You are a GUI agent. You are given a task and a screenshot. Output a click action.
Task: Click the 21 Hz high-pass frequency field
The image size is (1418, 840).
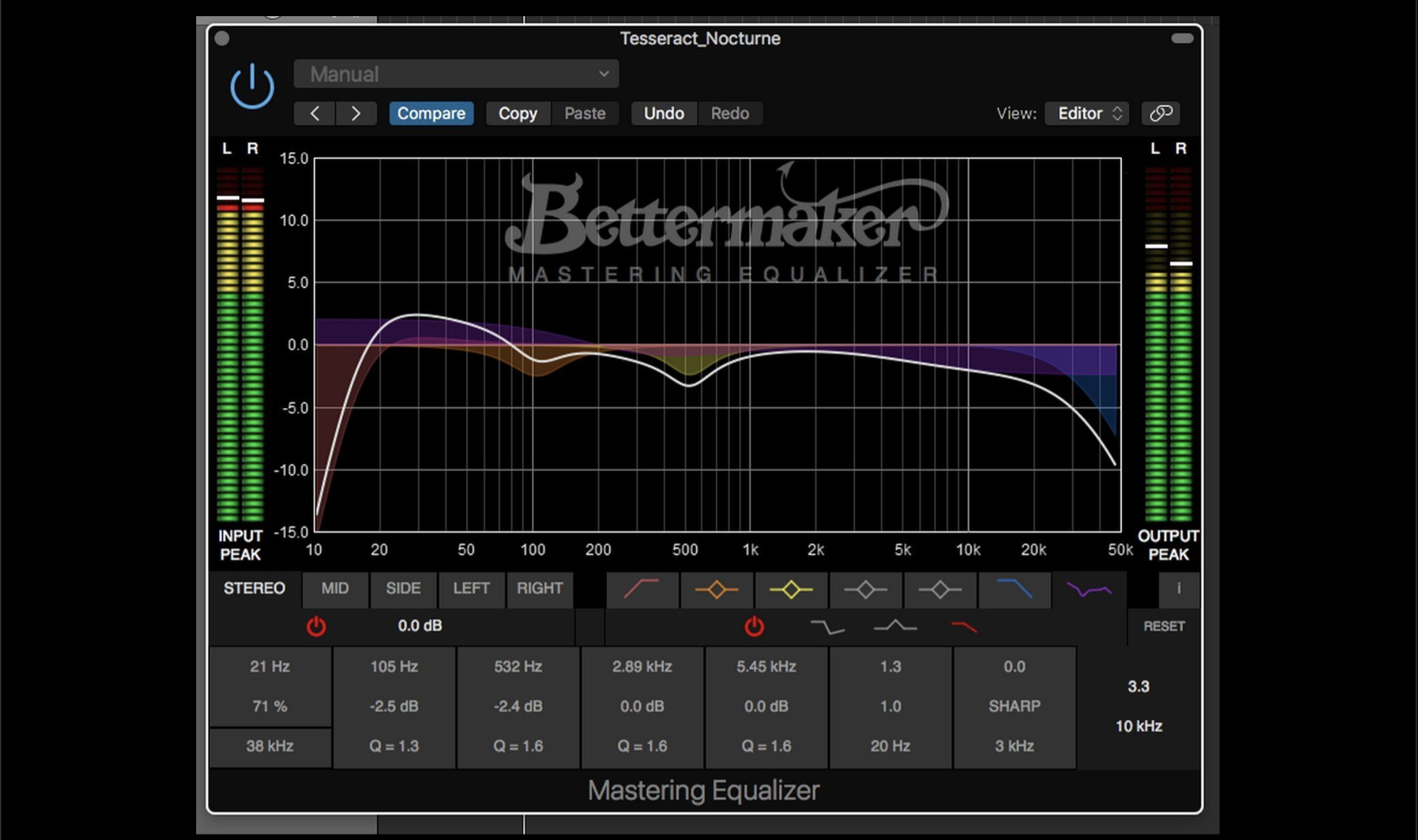tap(270, 667)
